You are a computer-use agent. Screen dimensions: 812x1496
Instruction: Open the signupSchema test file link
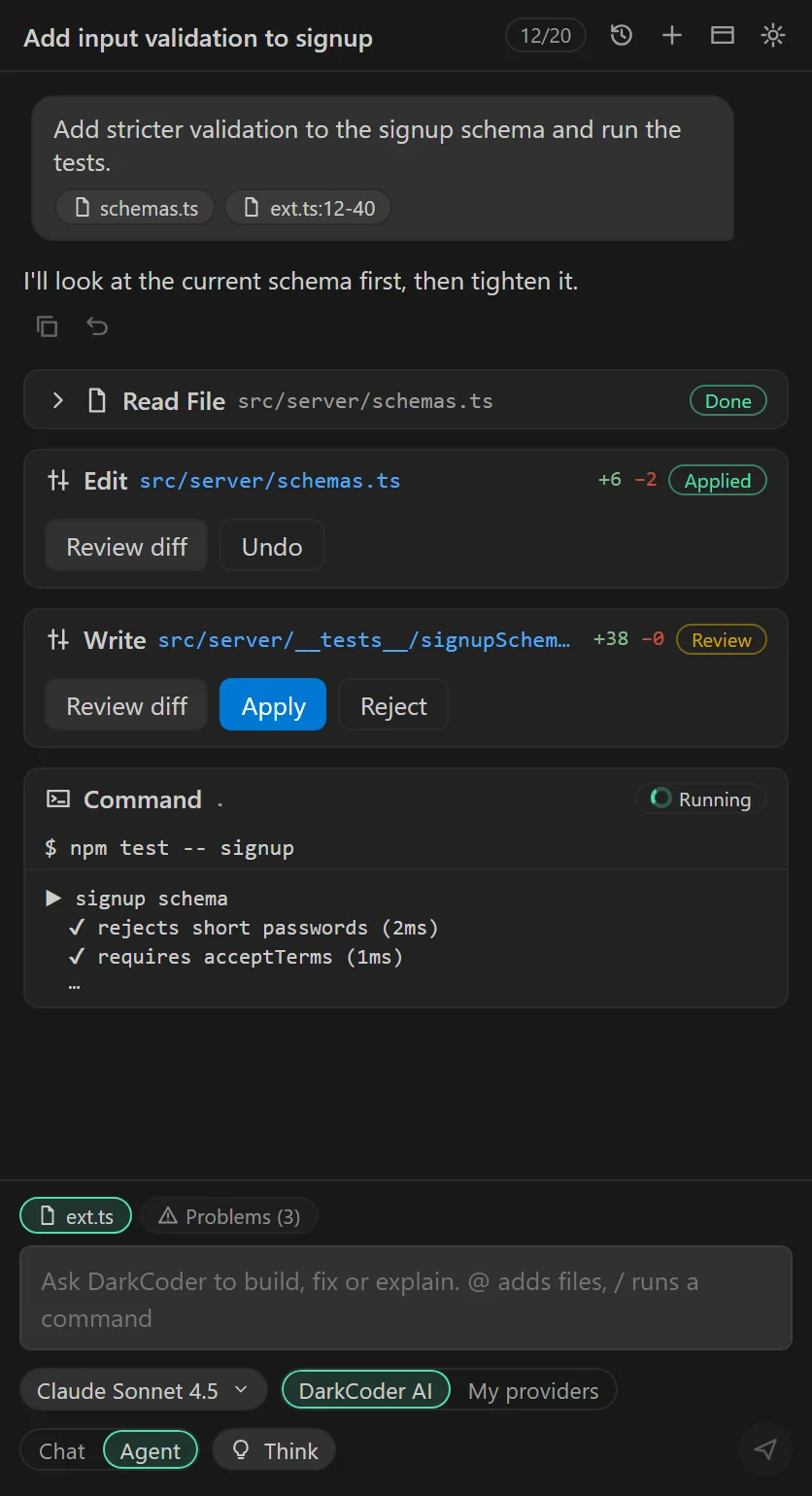[365, 640]
